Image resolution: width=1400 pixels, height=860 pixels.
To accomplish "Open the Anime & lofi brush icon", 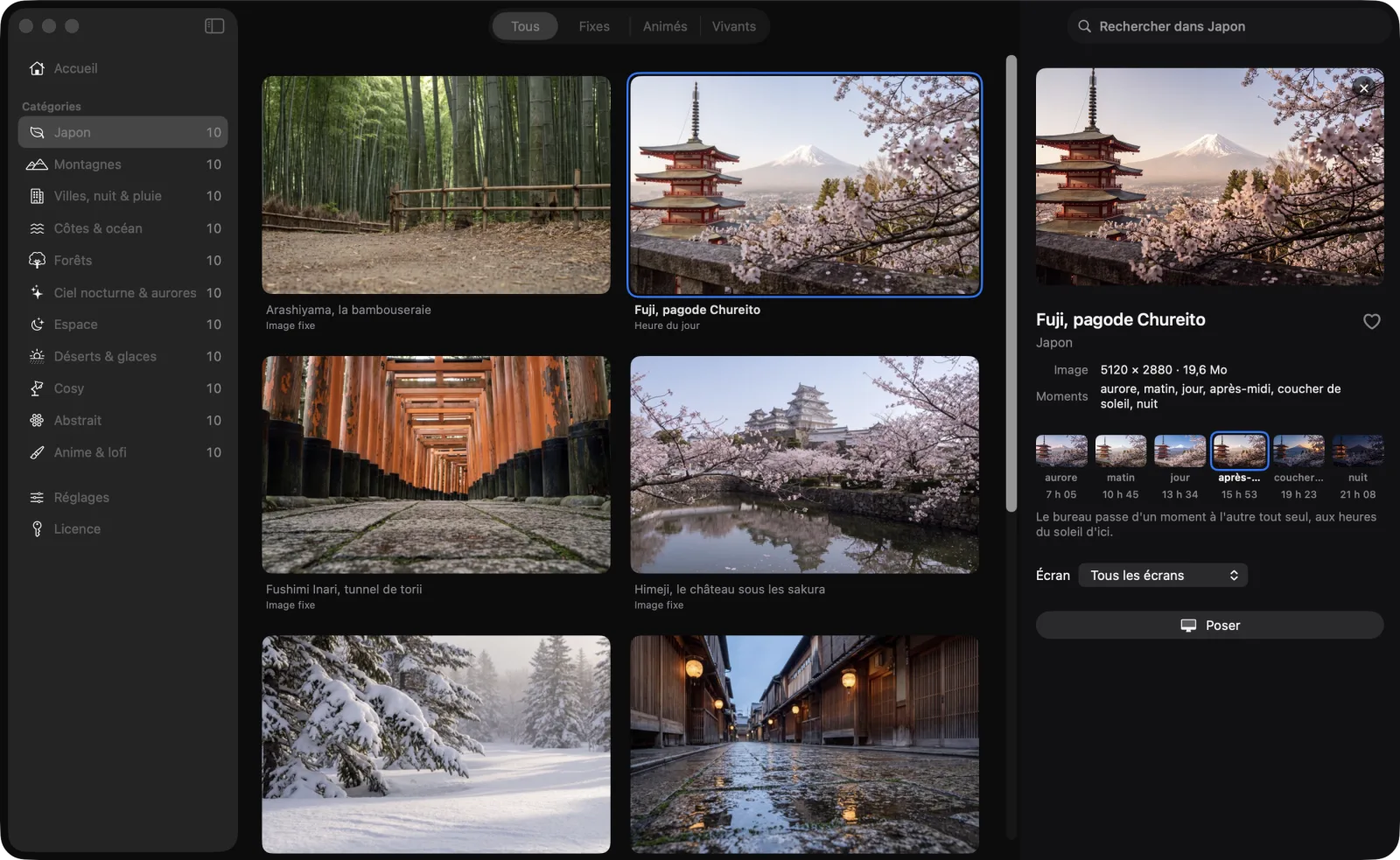I will (x=37, y=452).
